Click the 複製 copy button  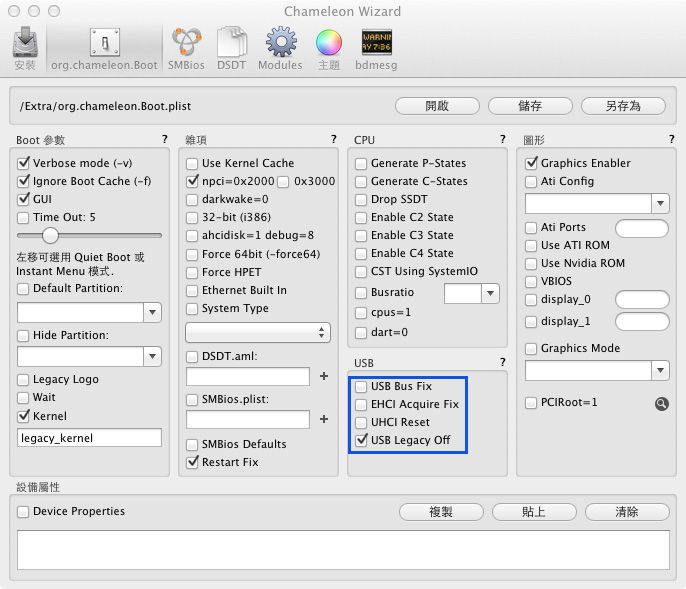(x=441, y=512)
